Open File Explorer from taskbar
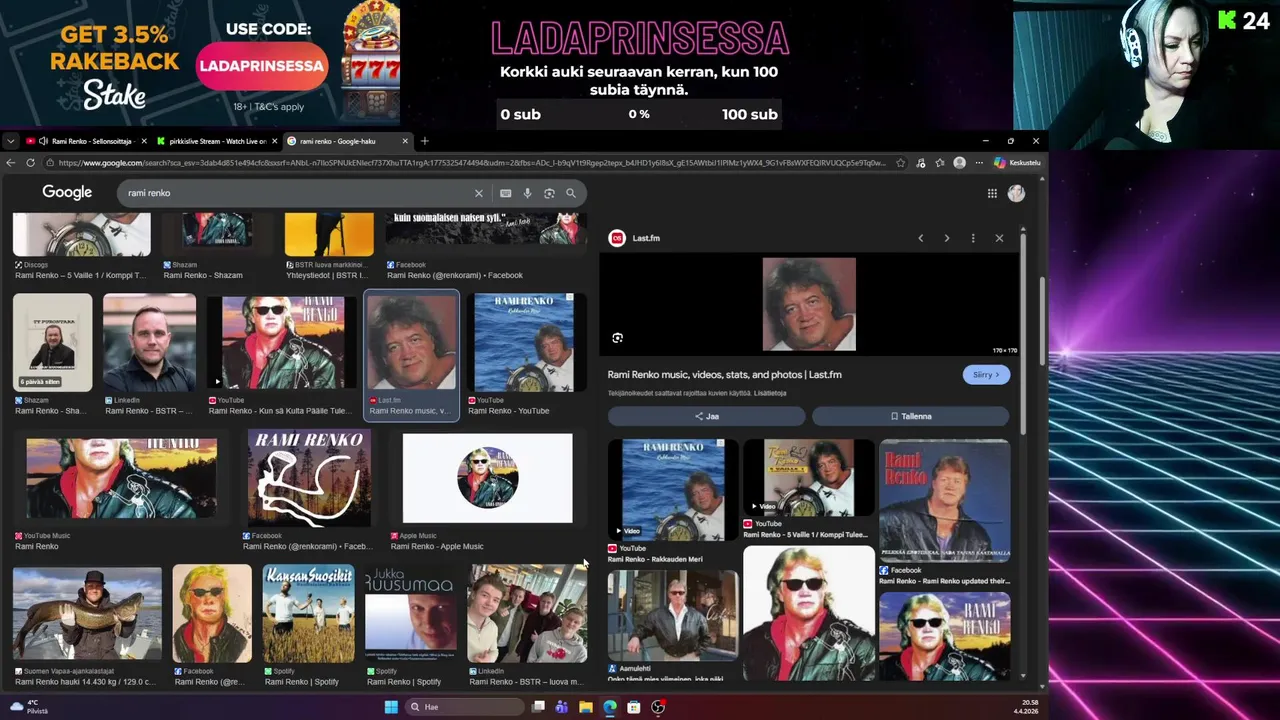Screen dimensions: 1280x720 point(586,707)
